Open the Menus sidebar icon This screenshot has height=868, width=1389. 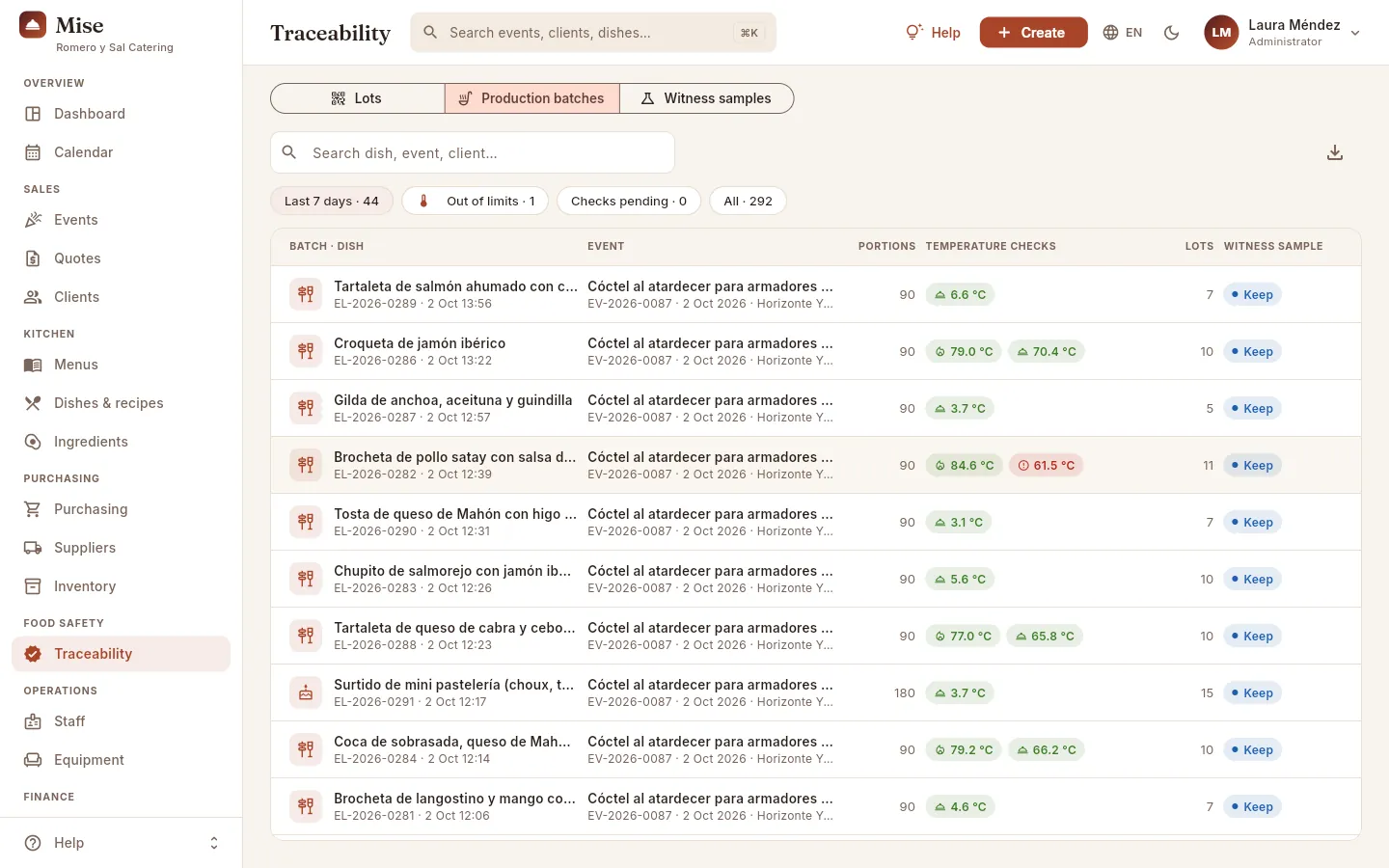[33, 365]
